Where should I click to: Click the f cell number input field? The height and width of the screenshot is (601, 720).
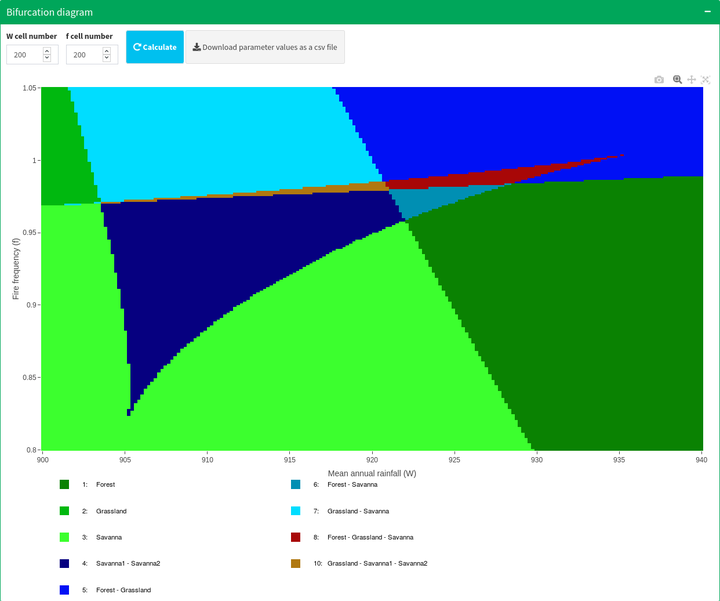click(x=83, y=55)
